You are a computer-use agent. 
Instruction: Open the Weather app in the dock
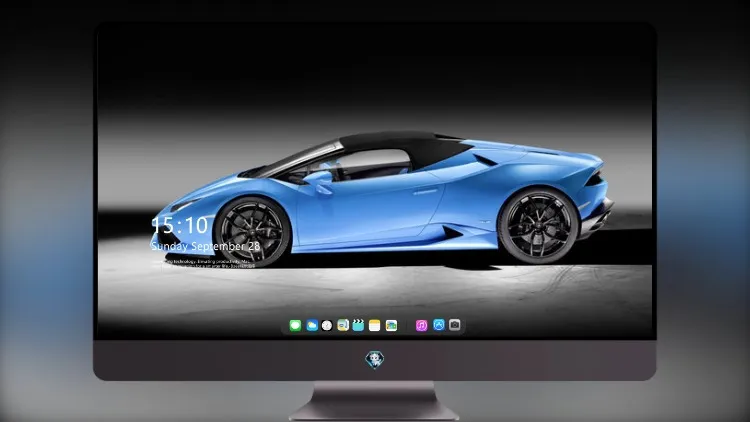click(312, 326)
